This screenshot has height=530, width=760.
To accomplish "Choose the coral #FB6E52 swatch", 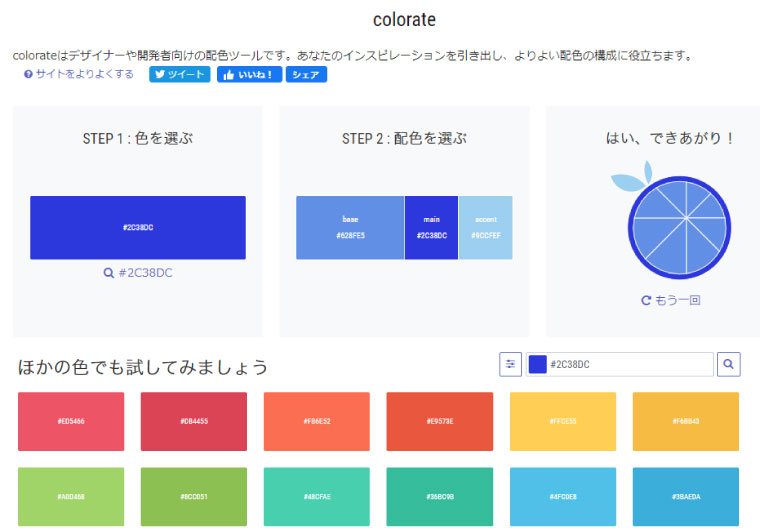I will click(x=317, y=421).
